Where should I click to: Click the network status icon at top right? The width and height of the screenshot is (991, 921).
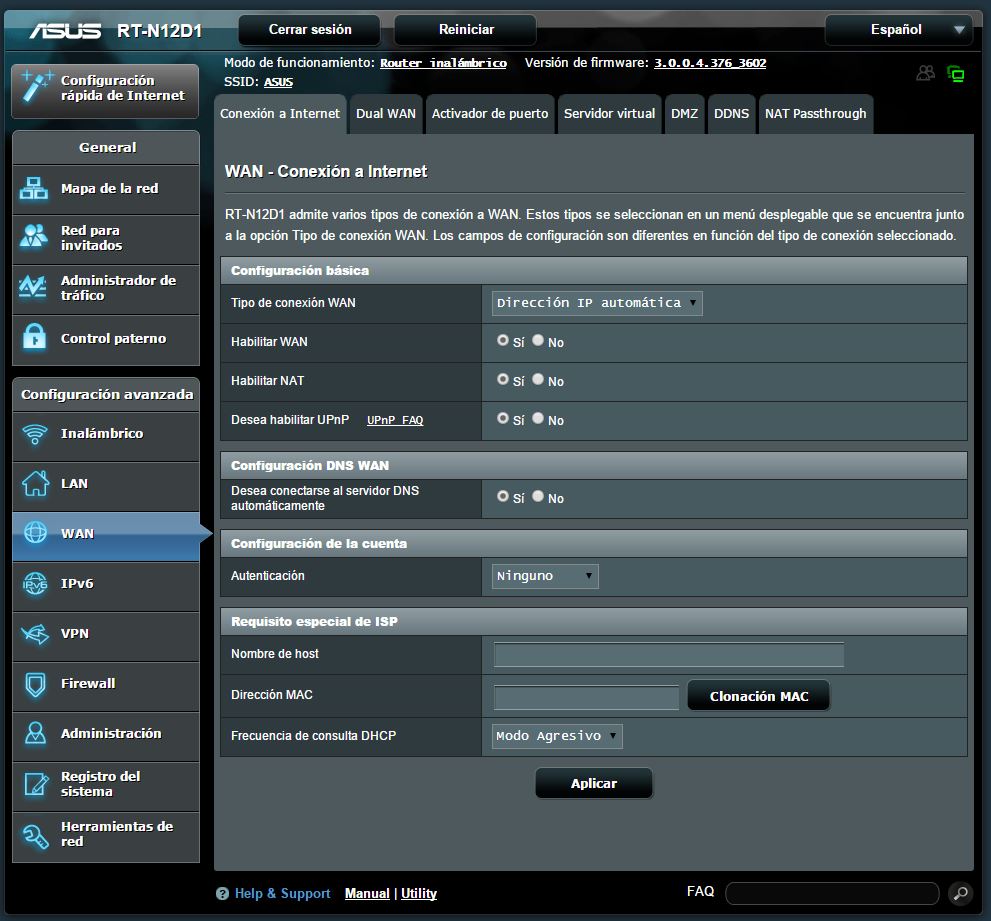tap(956, 74)
